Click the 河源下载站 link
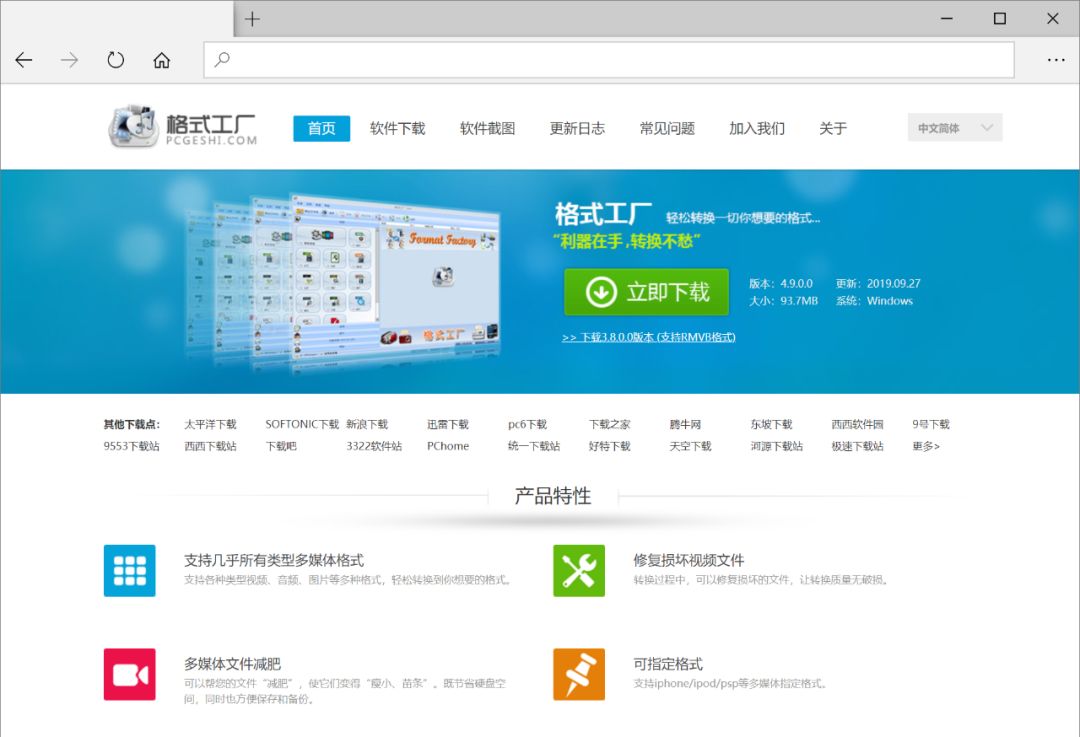This screenshot has height=737, width=1080. click(776, 446)
